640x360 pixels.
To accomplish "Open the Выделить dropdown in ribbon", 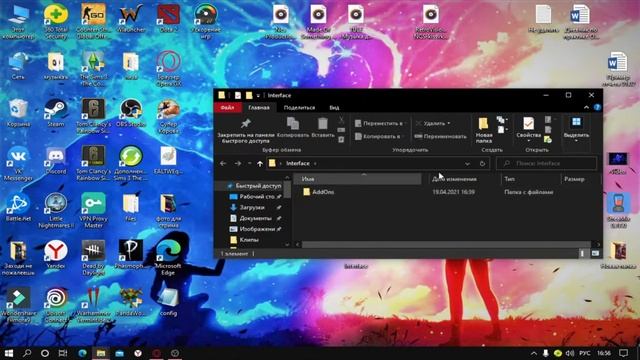I will point(576,130).
